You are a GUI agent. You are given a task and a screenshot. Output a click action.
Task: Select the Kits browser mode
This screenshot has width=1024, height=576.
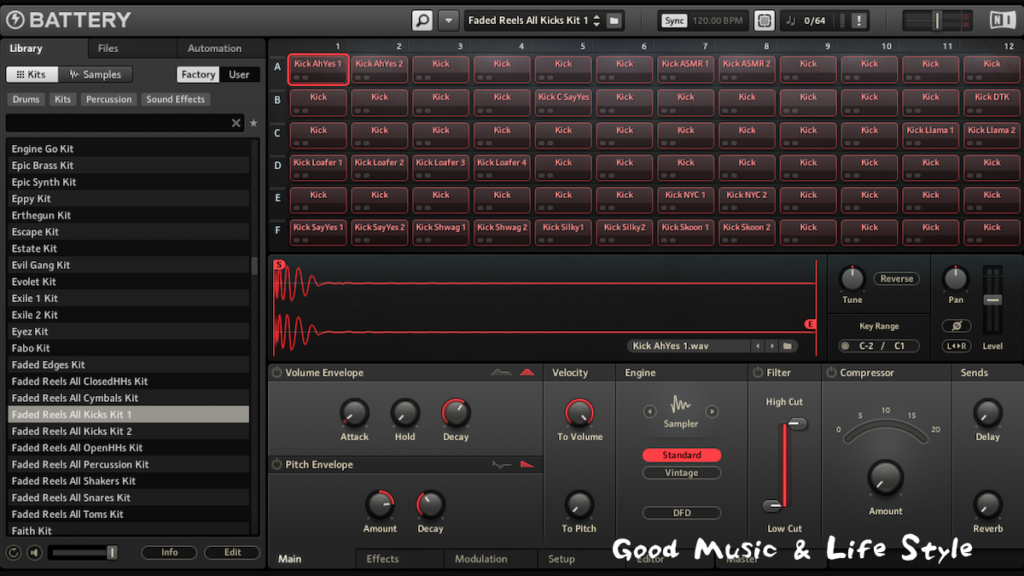click(31, 74)
